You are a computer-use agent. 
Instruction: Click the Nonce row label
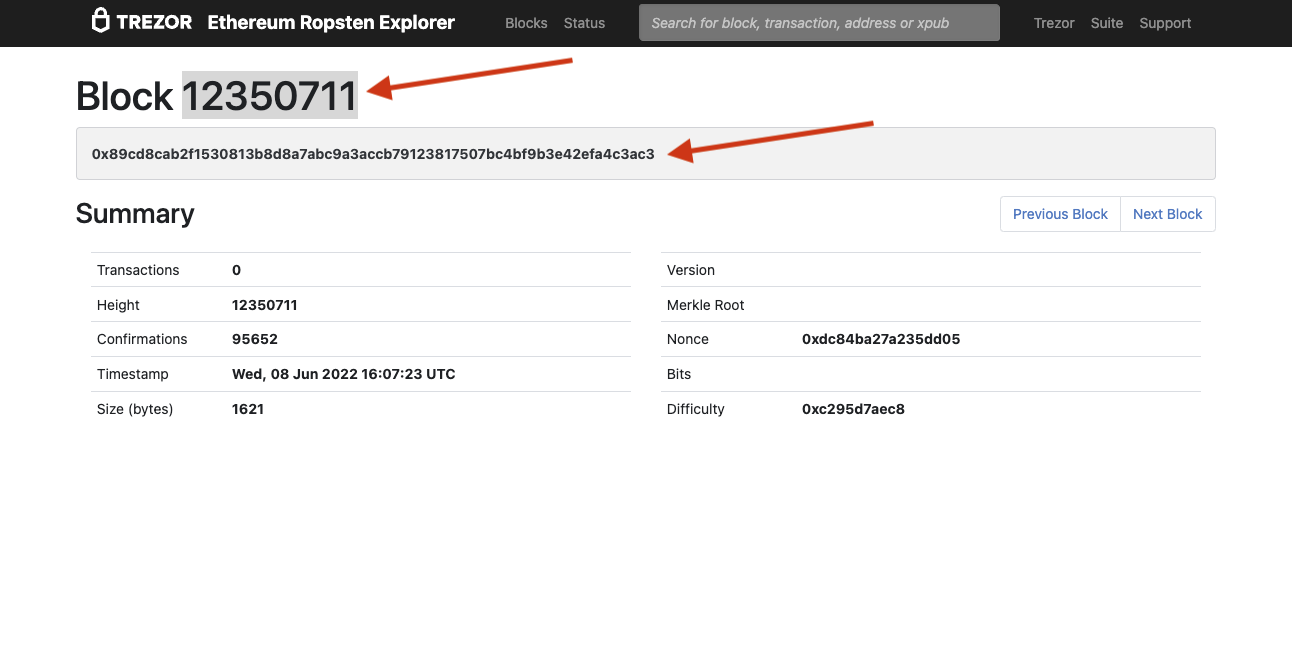[x=688, y=339]
